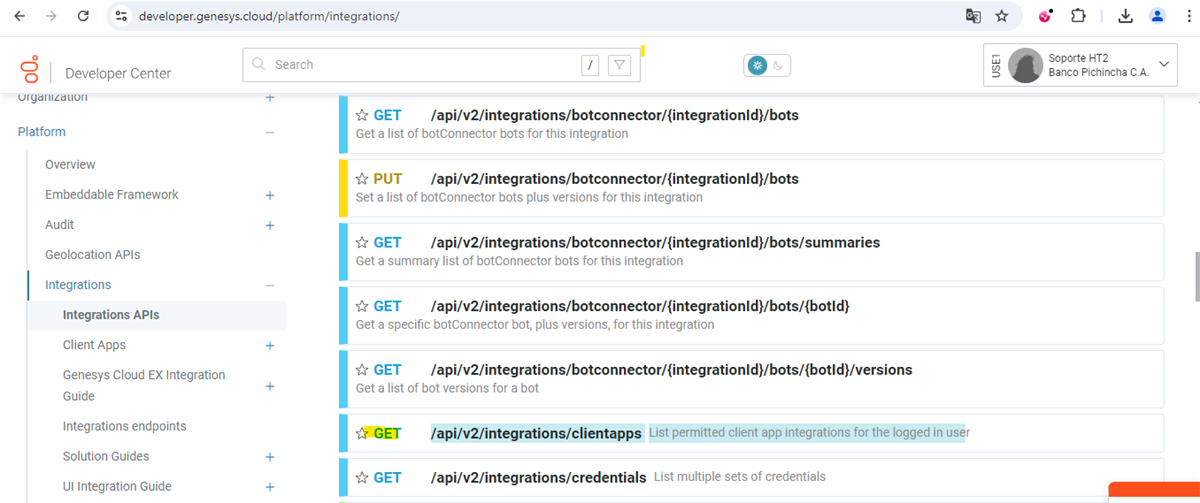Viewport: 1200px width, 503px height.
Task: Star the bots/{botId}/versions endpoint
Action: [363, 370]
